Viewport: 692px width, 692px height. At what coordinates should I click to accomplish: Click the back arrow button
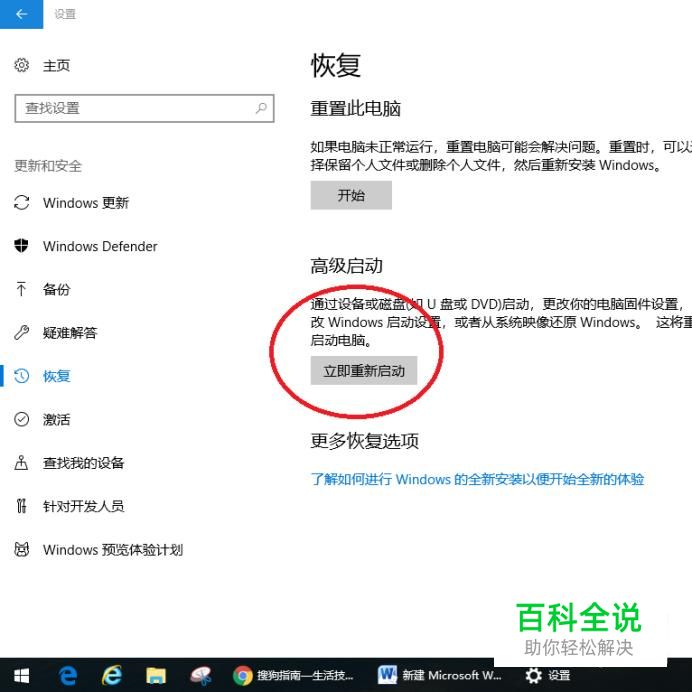[x=21, y=14]
